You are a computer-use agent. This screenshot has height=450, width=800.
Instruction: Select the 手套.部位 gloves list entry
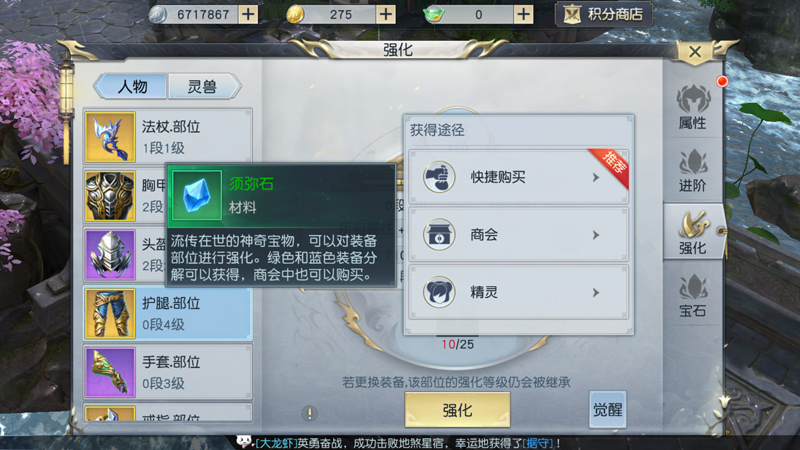coord(168,372)
